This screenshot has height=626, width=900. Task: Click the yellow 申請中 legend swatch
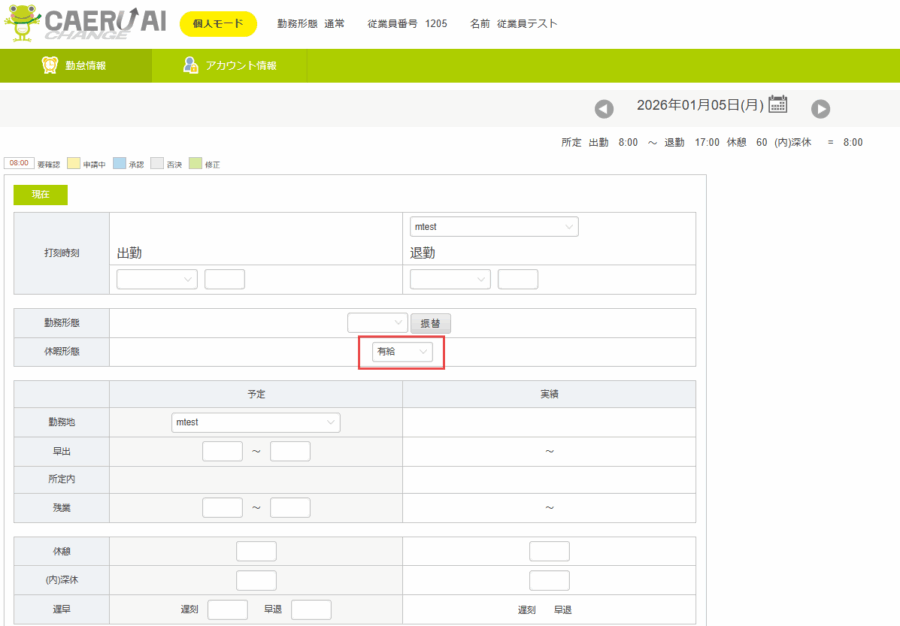click(x=73, y=163)
